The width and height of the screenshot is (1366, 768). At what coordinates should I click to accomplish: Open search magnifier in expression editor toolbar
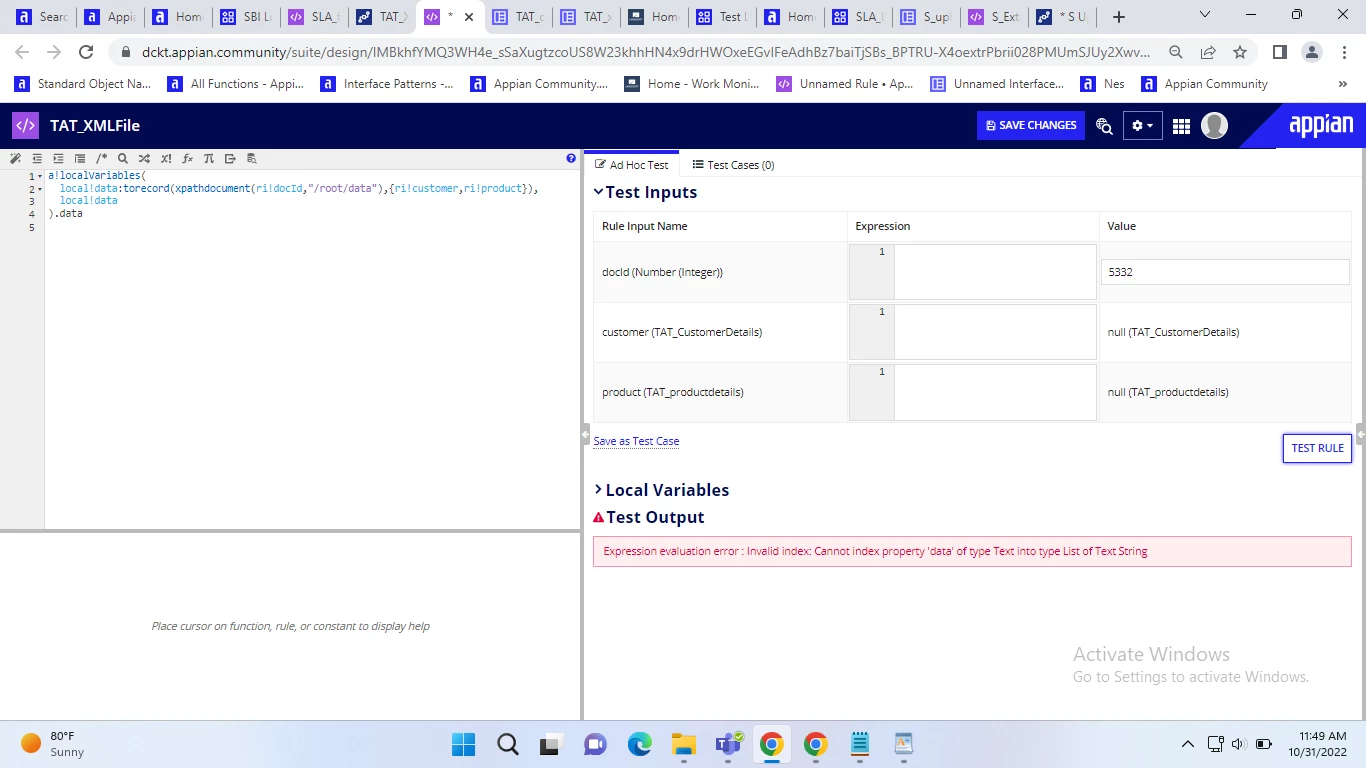click(123, 158)
